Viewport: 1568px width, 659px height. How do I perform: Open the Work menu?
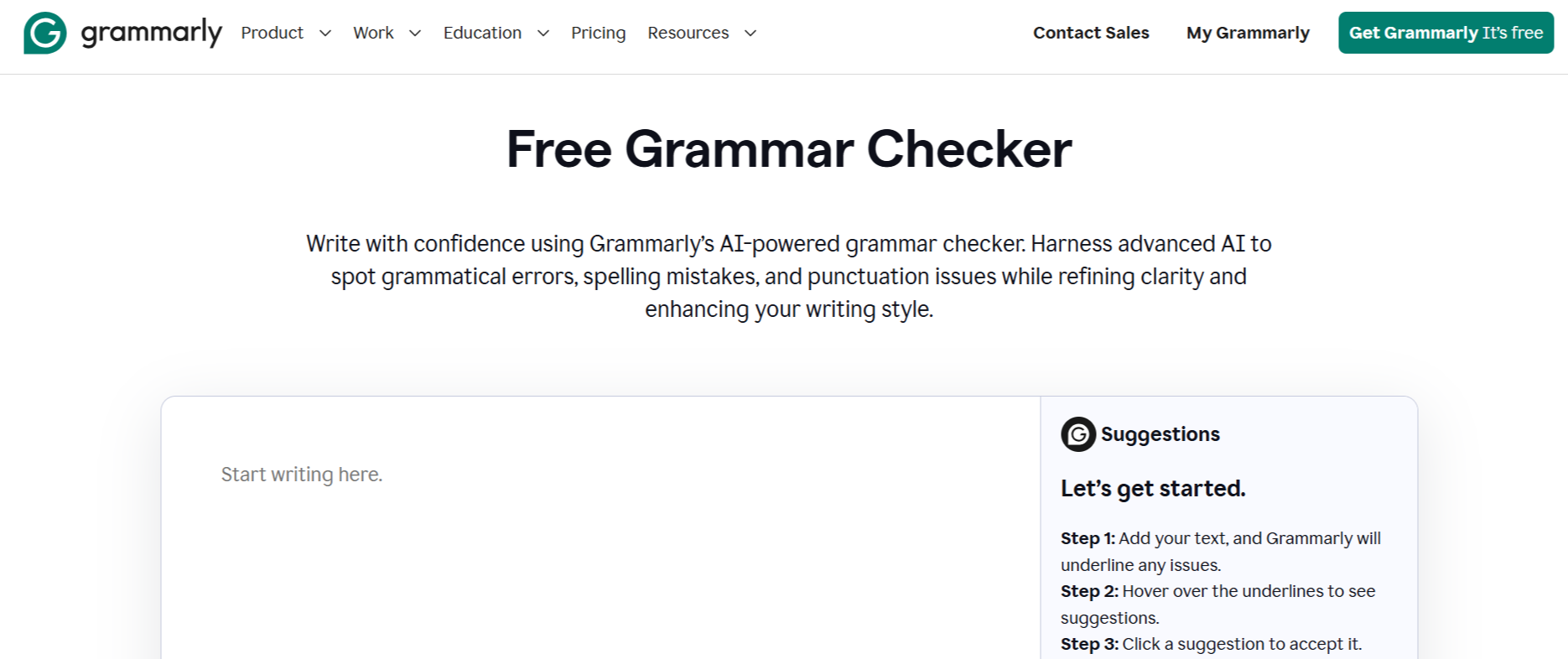[373, 33]
